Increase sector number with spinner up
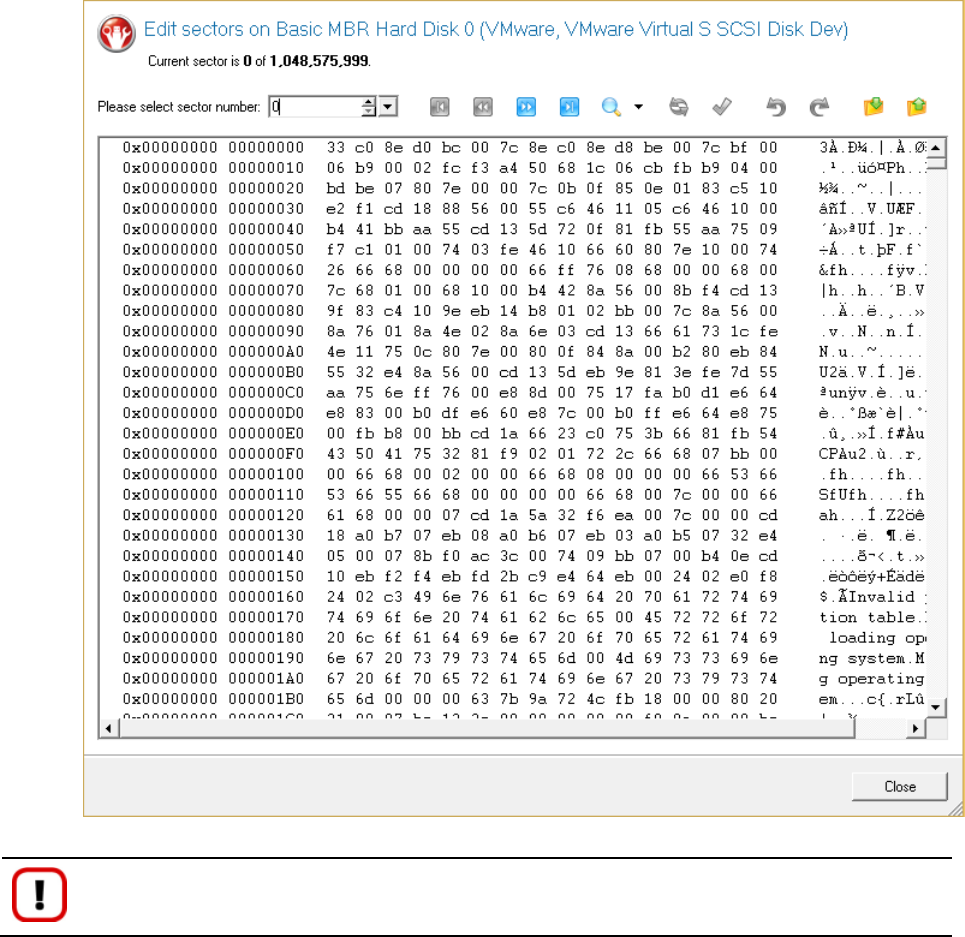The width and height of the screenshot is (965, 937). pyautogui.click(x=368, y=102)
